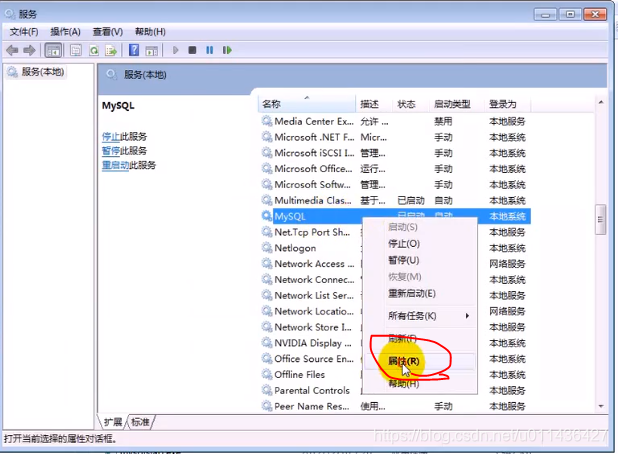
Task: Select the Network Locatio... service row
Action: click(395, 311)
